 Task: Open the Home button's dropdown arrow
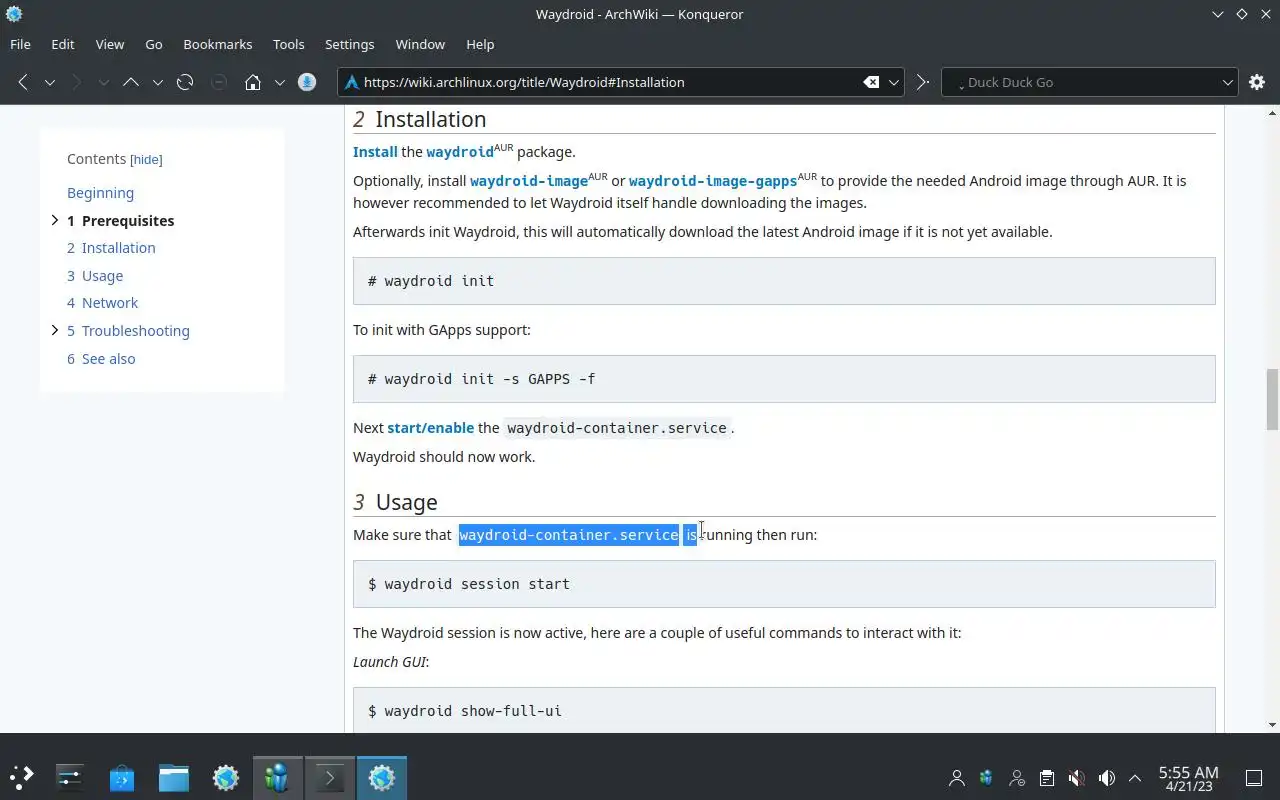click(280, 82)
